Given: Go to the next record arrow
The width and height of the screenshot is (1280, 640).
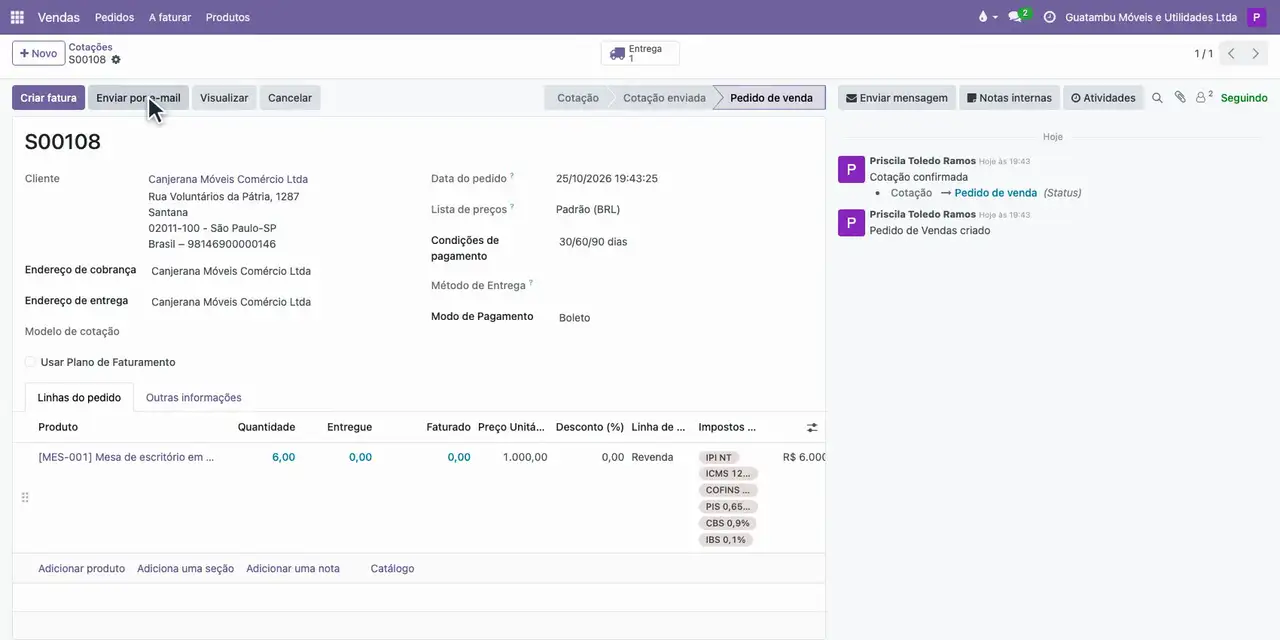Looking at the screenshot, I should point(1257,54).
